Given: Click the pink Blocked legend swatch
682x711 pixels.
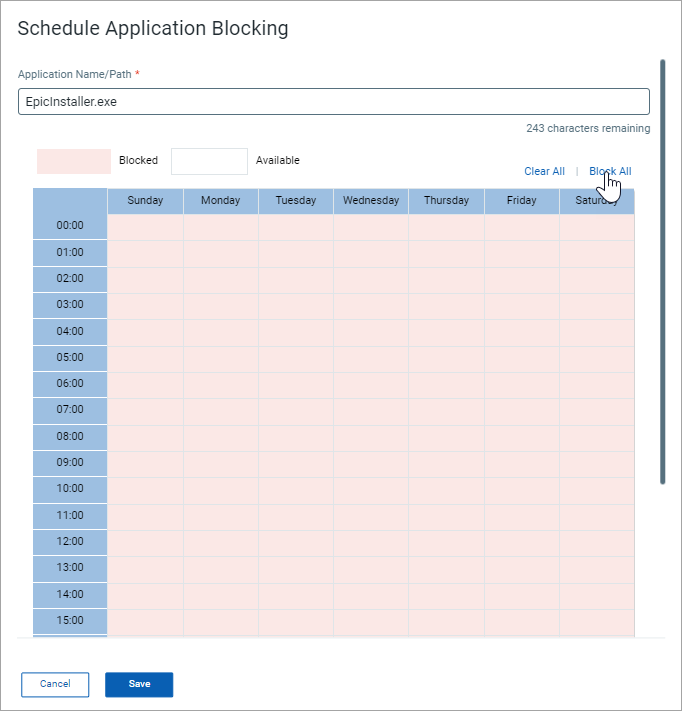Looking at the screenshot, I should click(x=74, y=161).
